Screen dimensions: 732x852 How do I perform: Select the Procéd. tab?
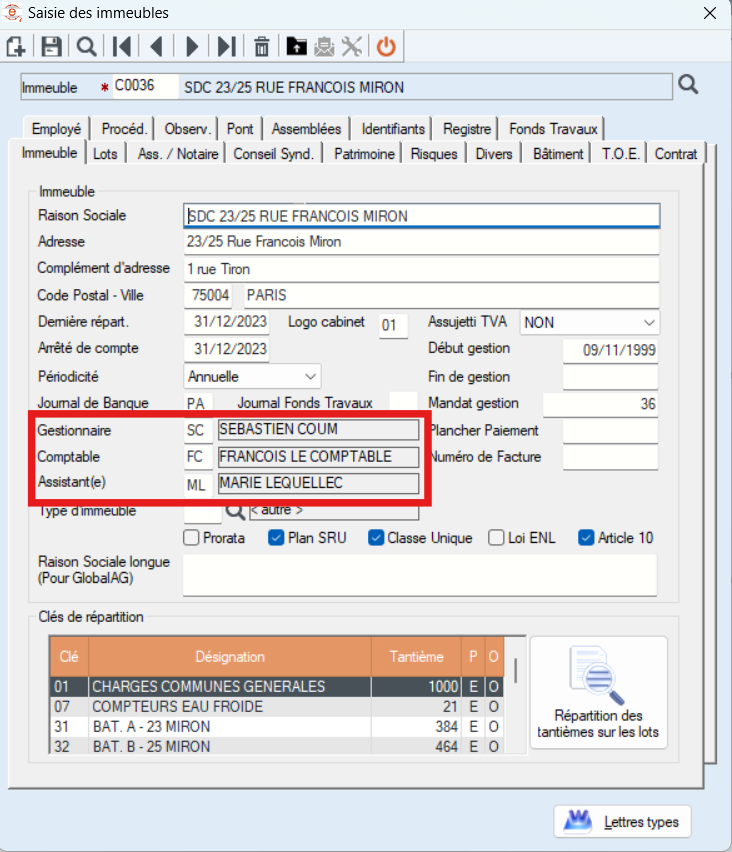point(124,129)
